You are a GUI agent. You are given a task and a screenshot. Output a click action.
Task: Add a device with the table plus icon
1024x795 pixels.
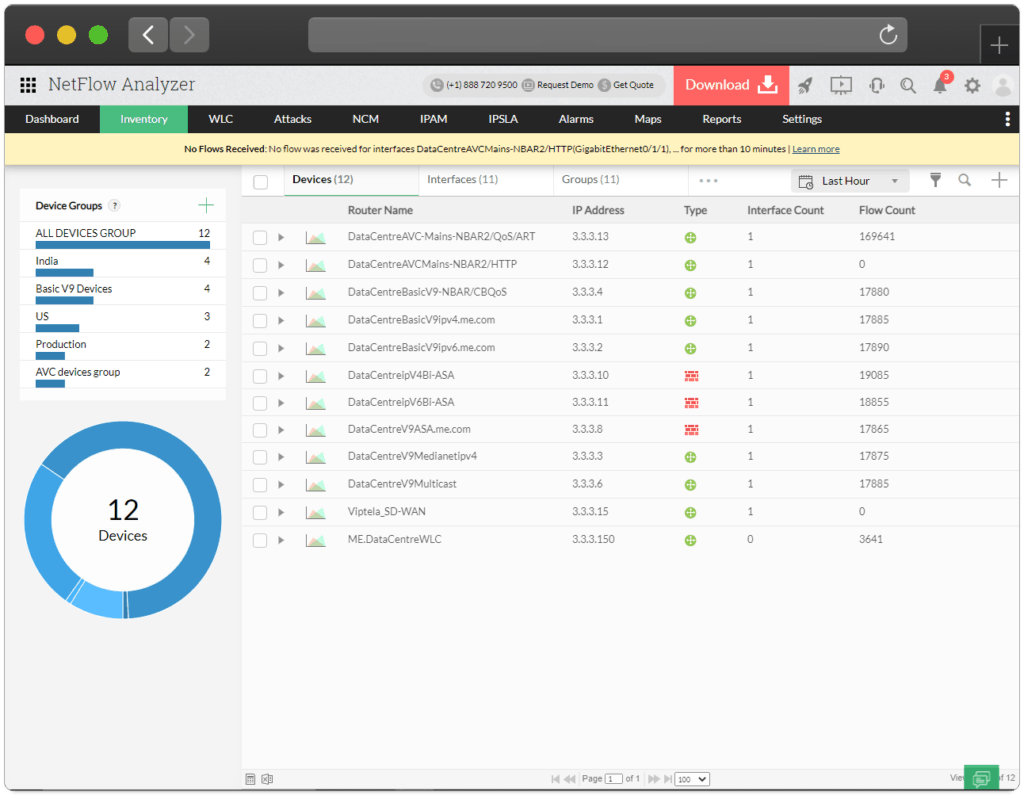tap(999, 180)
